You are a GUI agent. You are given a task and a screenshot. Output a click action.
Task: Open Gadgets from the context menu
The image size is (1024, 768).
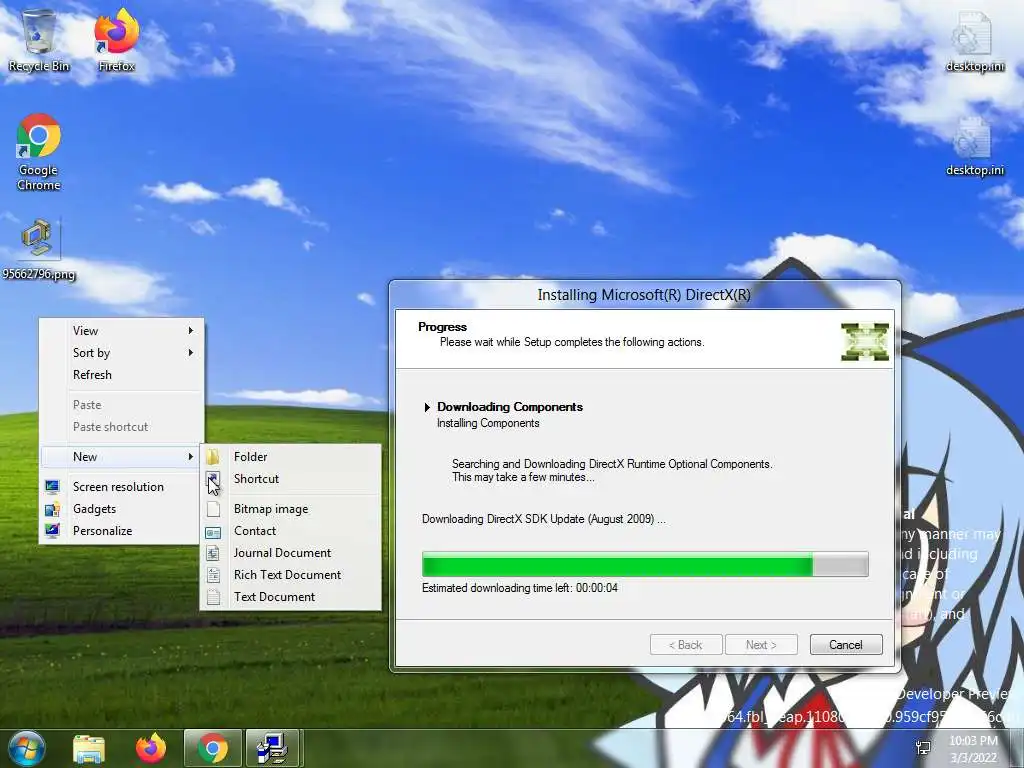pyautogui.click(x=121, y=509)
